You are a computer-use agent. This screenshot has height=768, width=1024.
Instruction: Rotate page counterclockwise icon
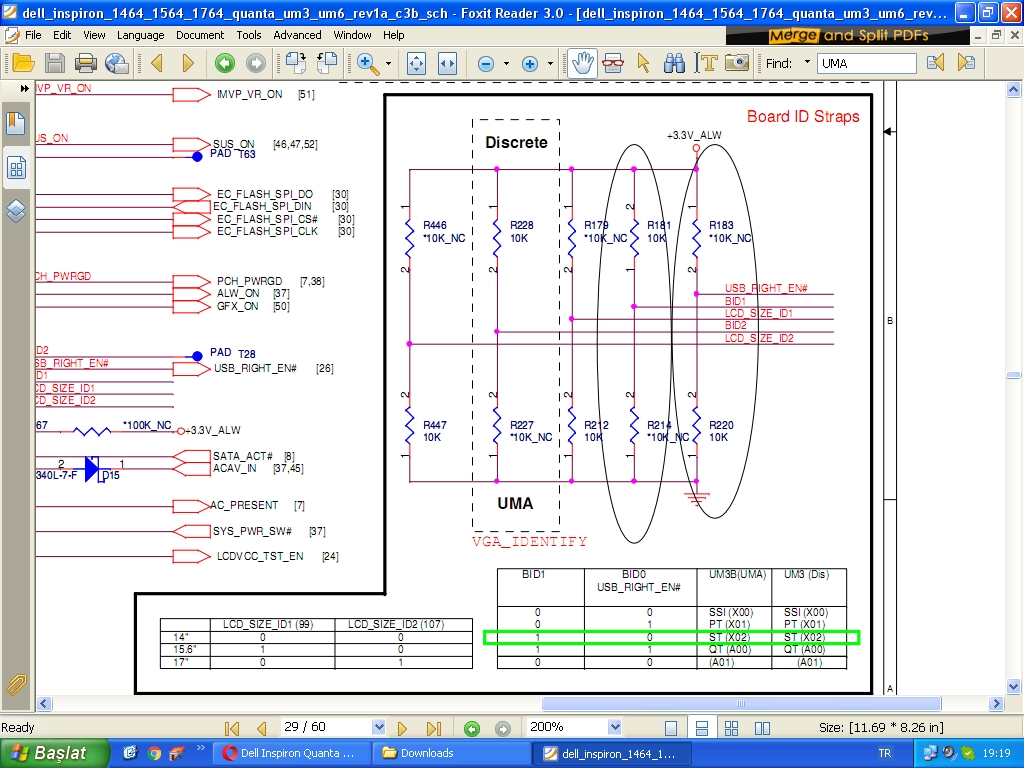coord(327,63)
